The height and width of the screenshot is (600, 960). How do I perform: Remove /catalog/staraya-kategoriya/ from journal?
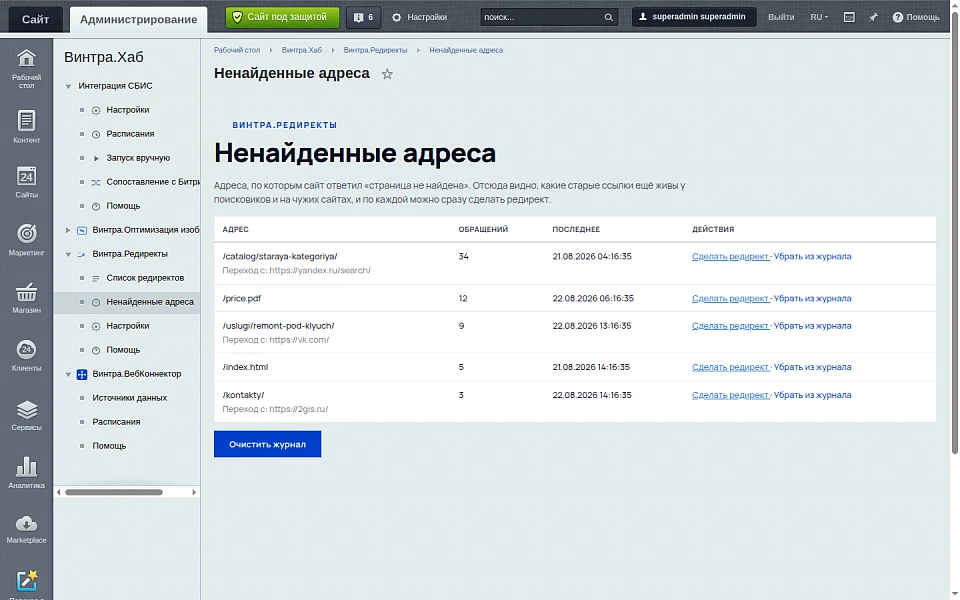[812, 256]
